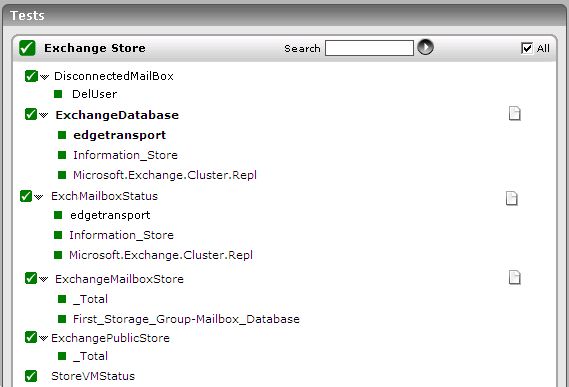The image size is (569, 387).
Task: Collapse the DisconnectedMailBox test arrow
Action: click(x=44, y=77)
